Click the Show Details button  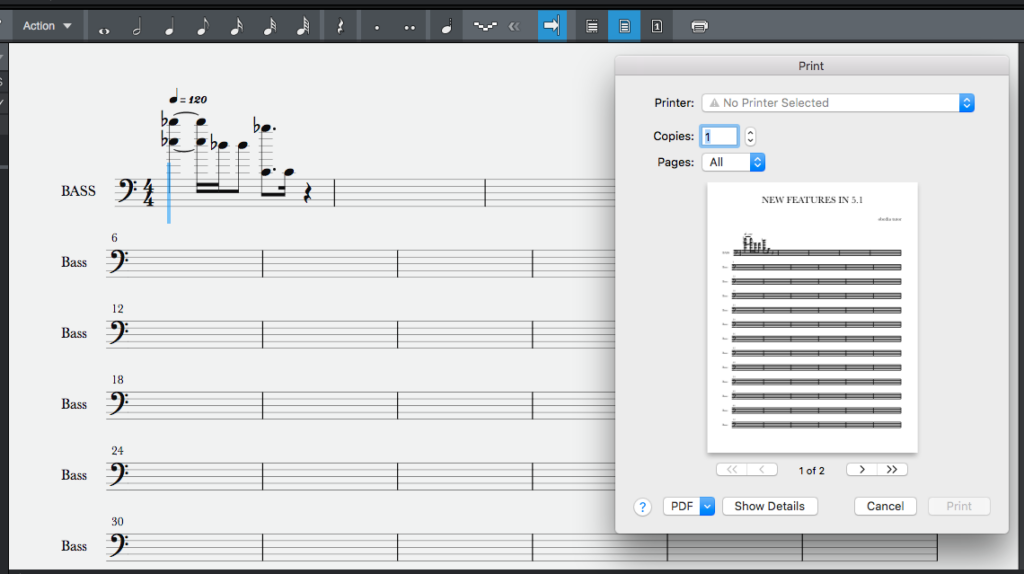[769, 506]
